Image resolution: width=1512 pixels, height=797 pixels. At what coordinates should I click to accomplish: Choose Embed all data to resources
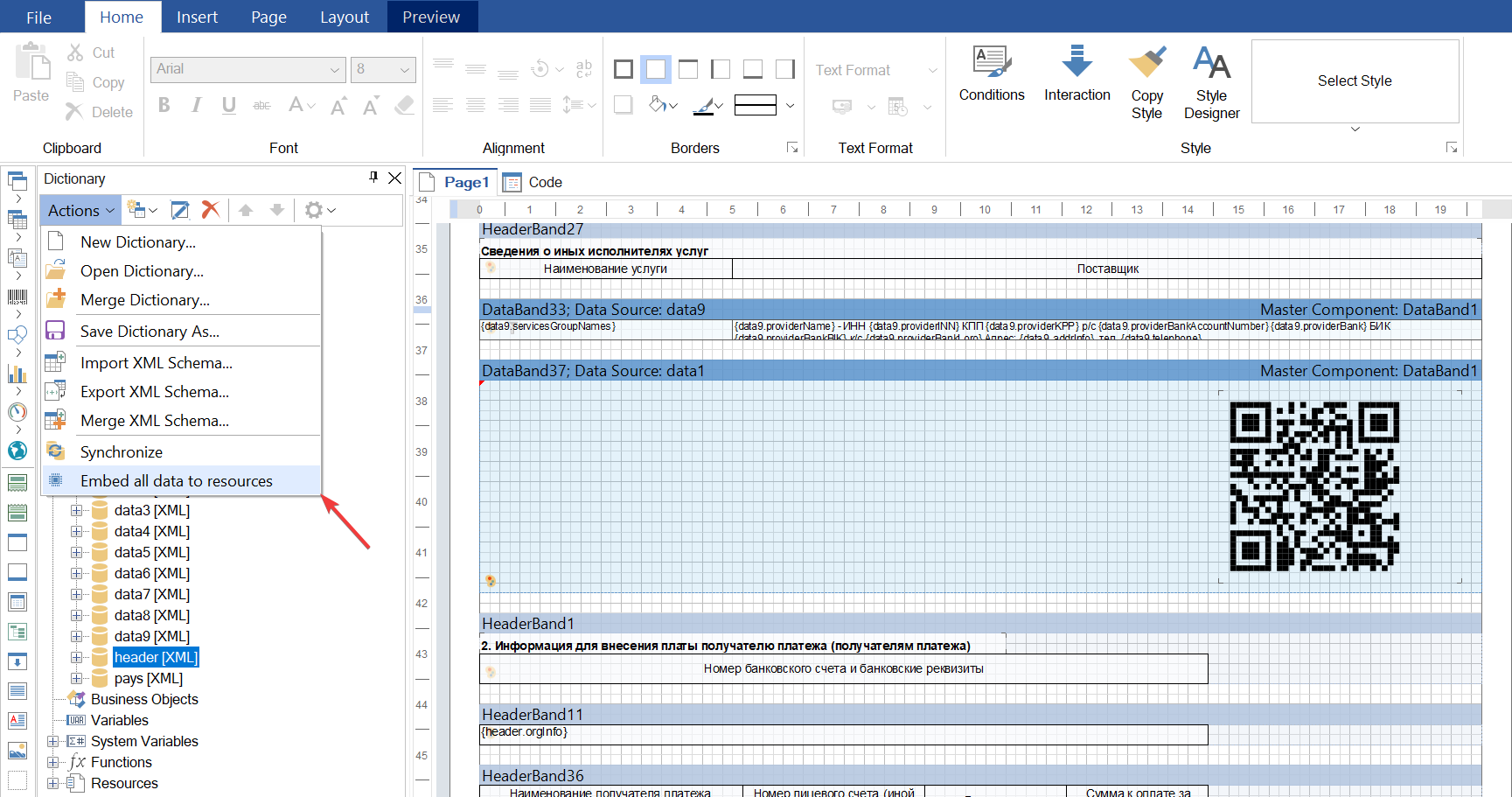182,480
